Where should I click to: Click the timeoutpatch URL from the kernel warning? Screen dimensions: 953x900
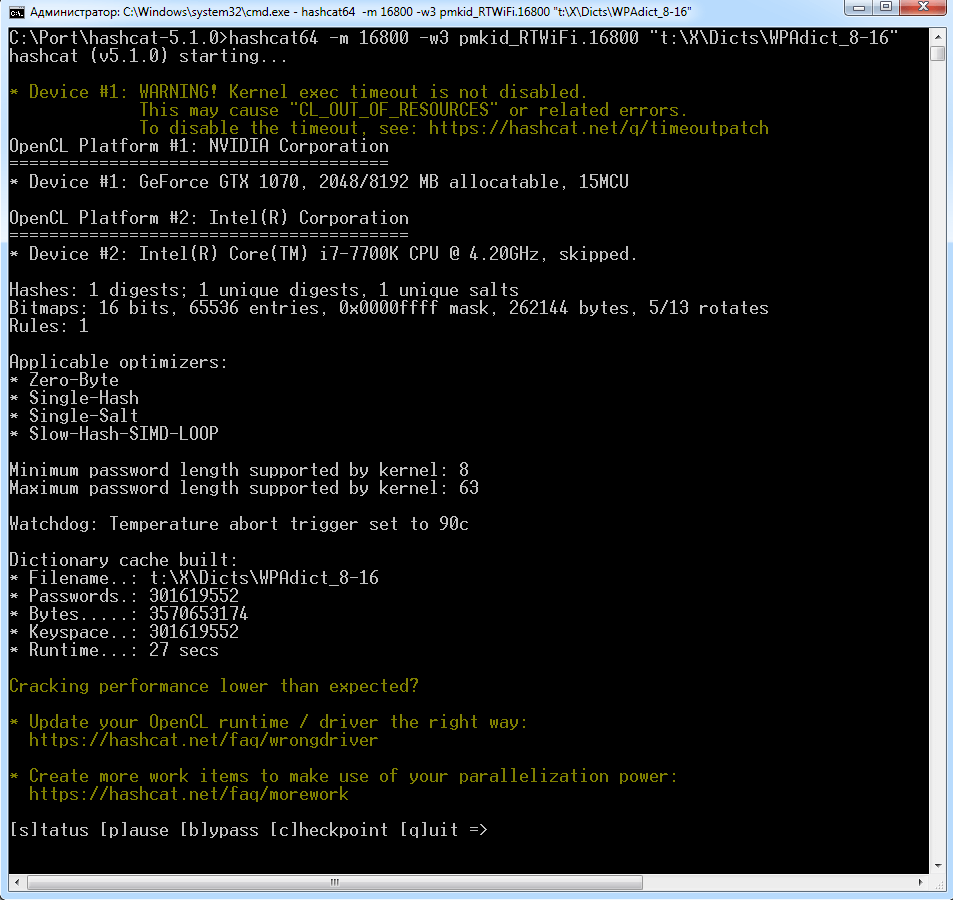[611, 128]
